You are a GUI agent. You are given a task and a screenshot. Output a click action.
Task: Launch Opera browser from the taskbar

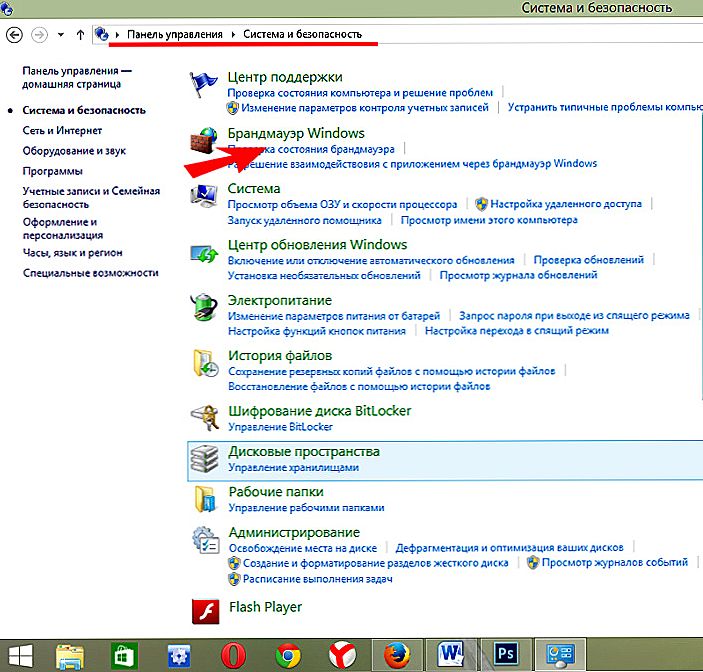coord(234,655)
